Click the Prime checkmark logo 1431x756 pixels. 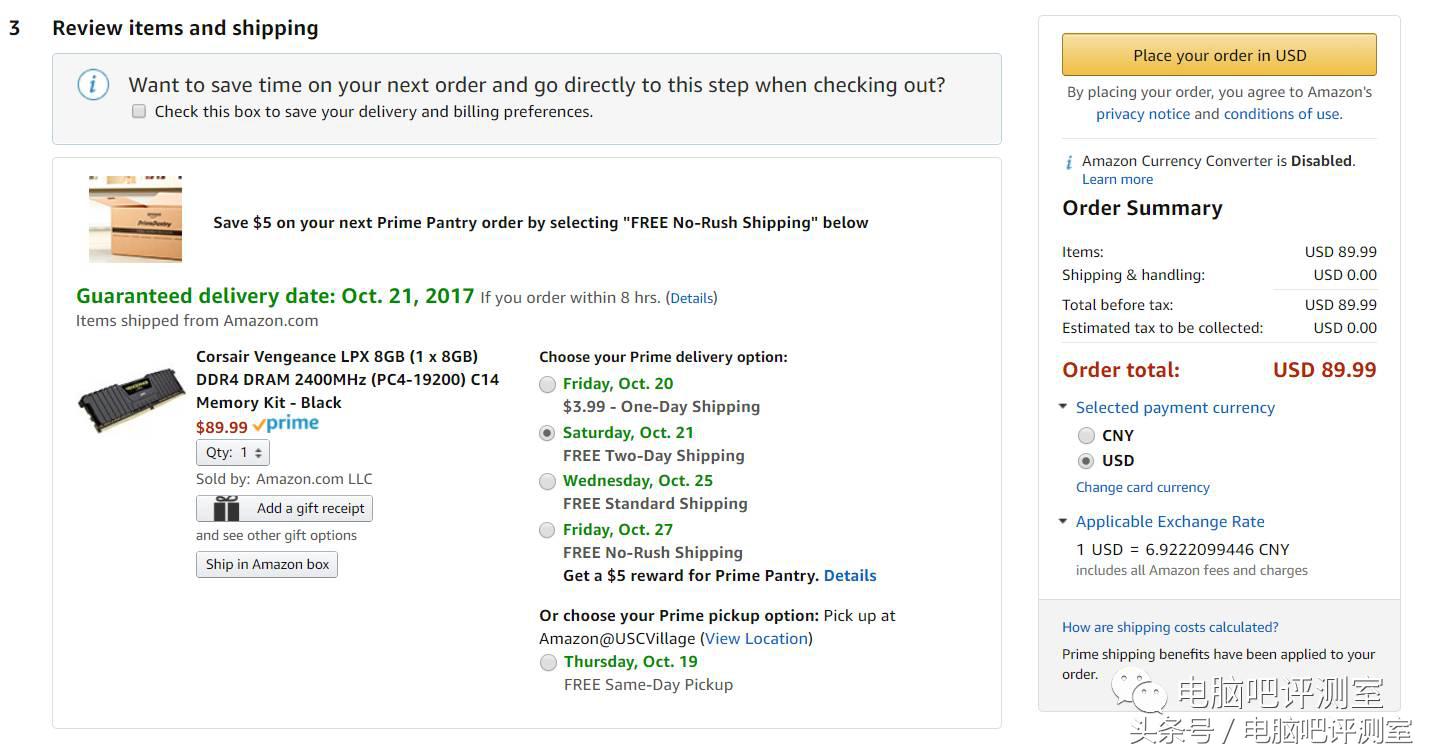[286, 424]
